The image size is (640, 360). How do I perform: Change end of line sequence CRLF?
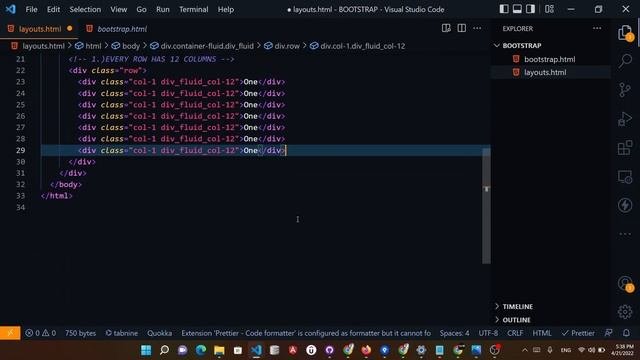point(515,333)
